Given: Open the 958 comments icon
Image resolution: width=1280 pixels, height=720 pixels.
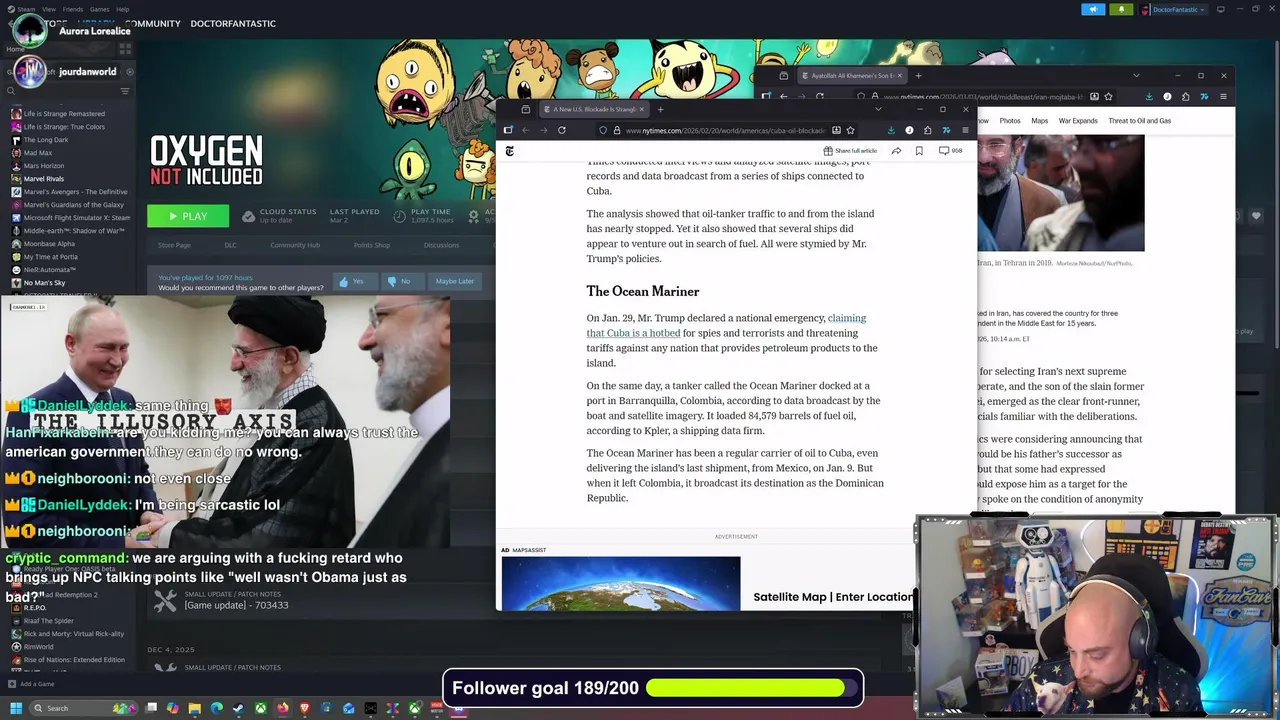Looking at the screenshot, I should pos(950,151).
